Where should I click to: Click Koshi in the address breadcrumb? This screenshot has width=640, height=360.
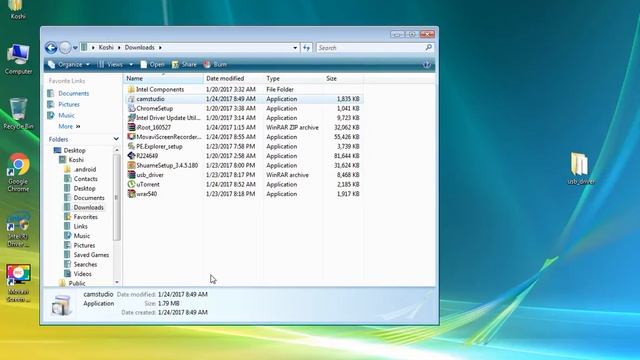point(106,48)
